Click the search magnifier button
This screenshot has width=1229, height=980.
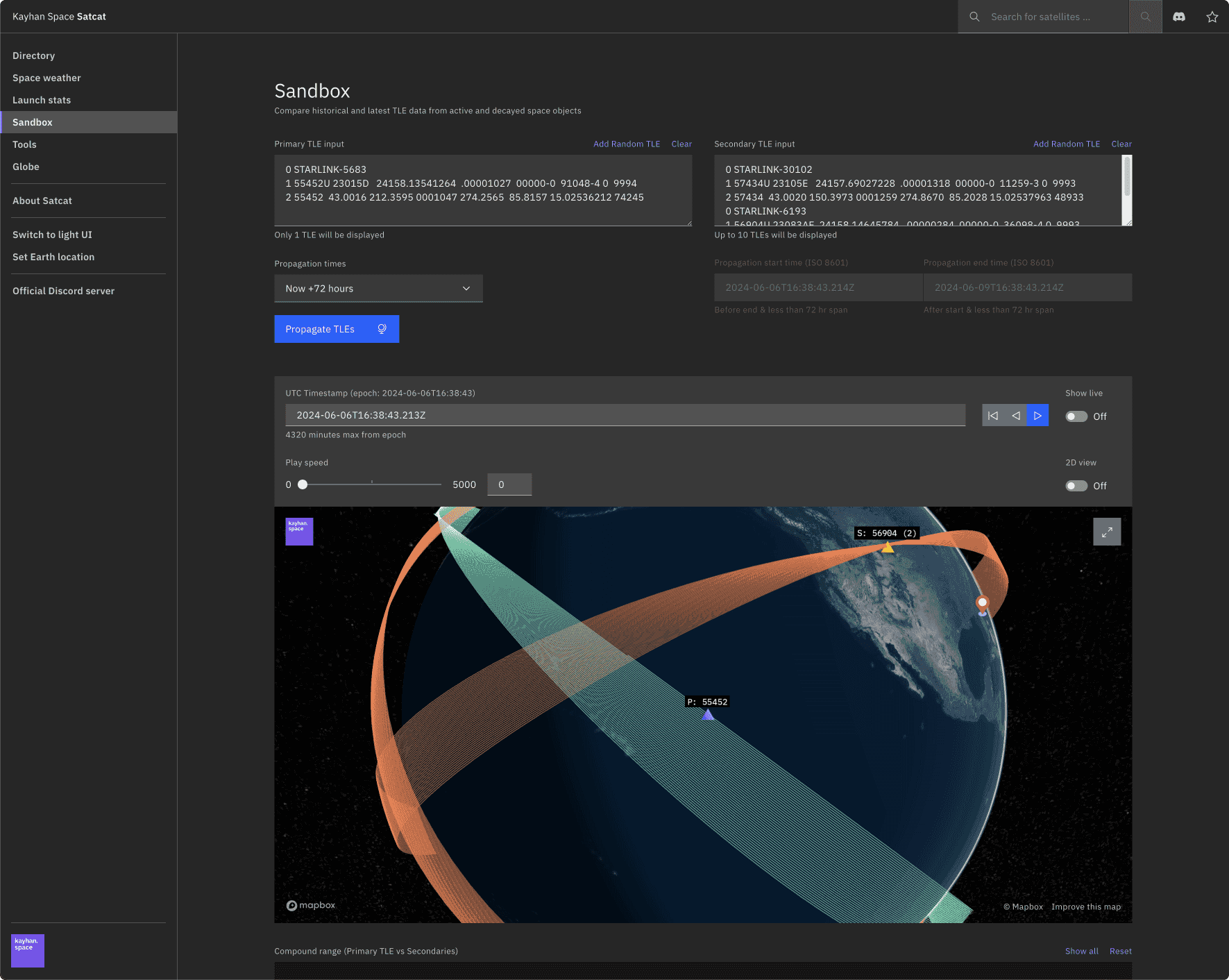[x=1144, y=16]
